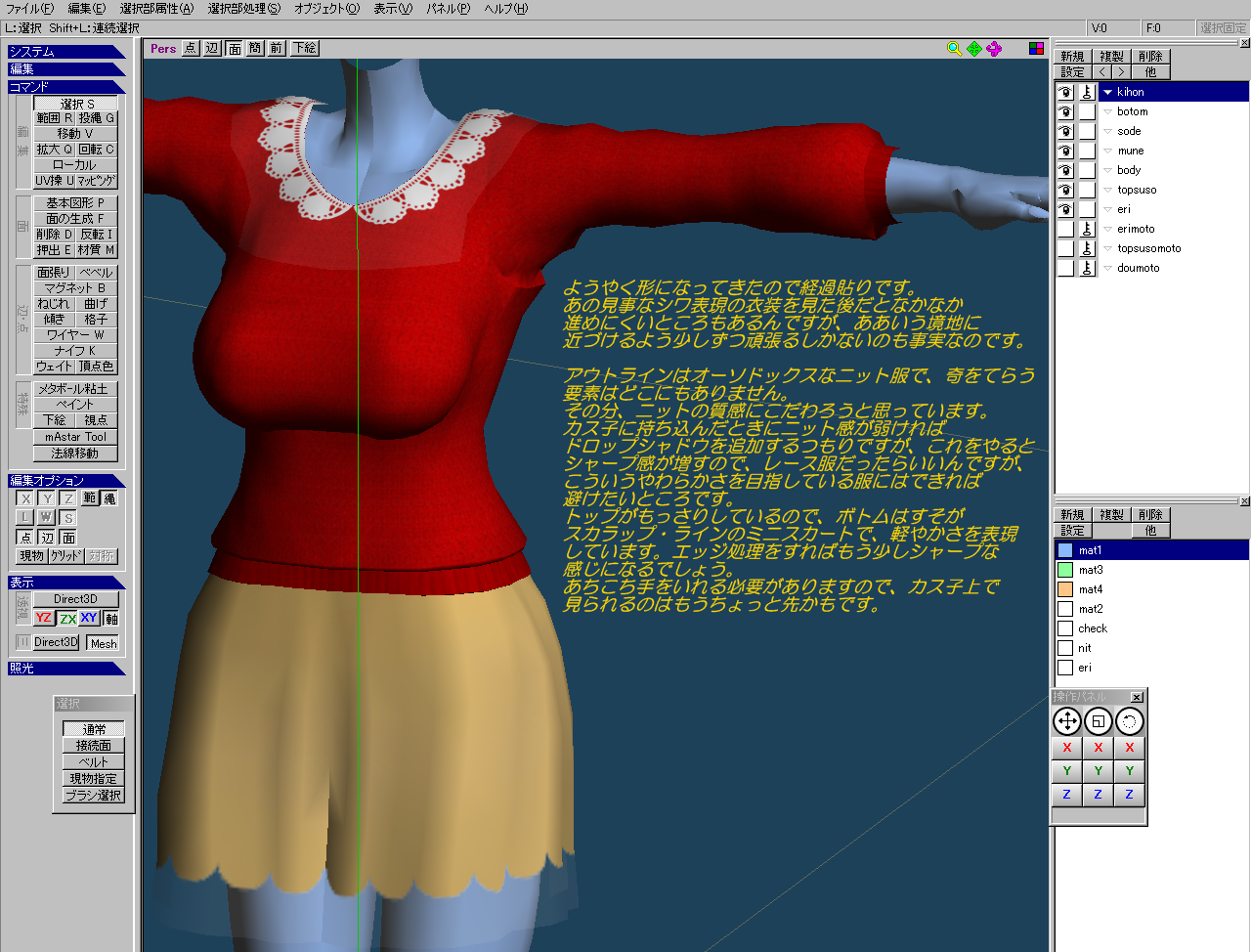Click the magenta rotate view icon
The width and height of the screenshot is (1251, 952).
click(994, 48)
